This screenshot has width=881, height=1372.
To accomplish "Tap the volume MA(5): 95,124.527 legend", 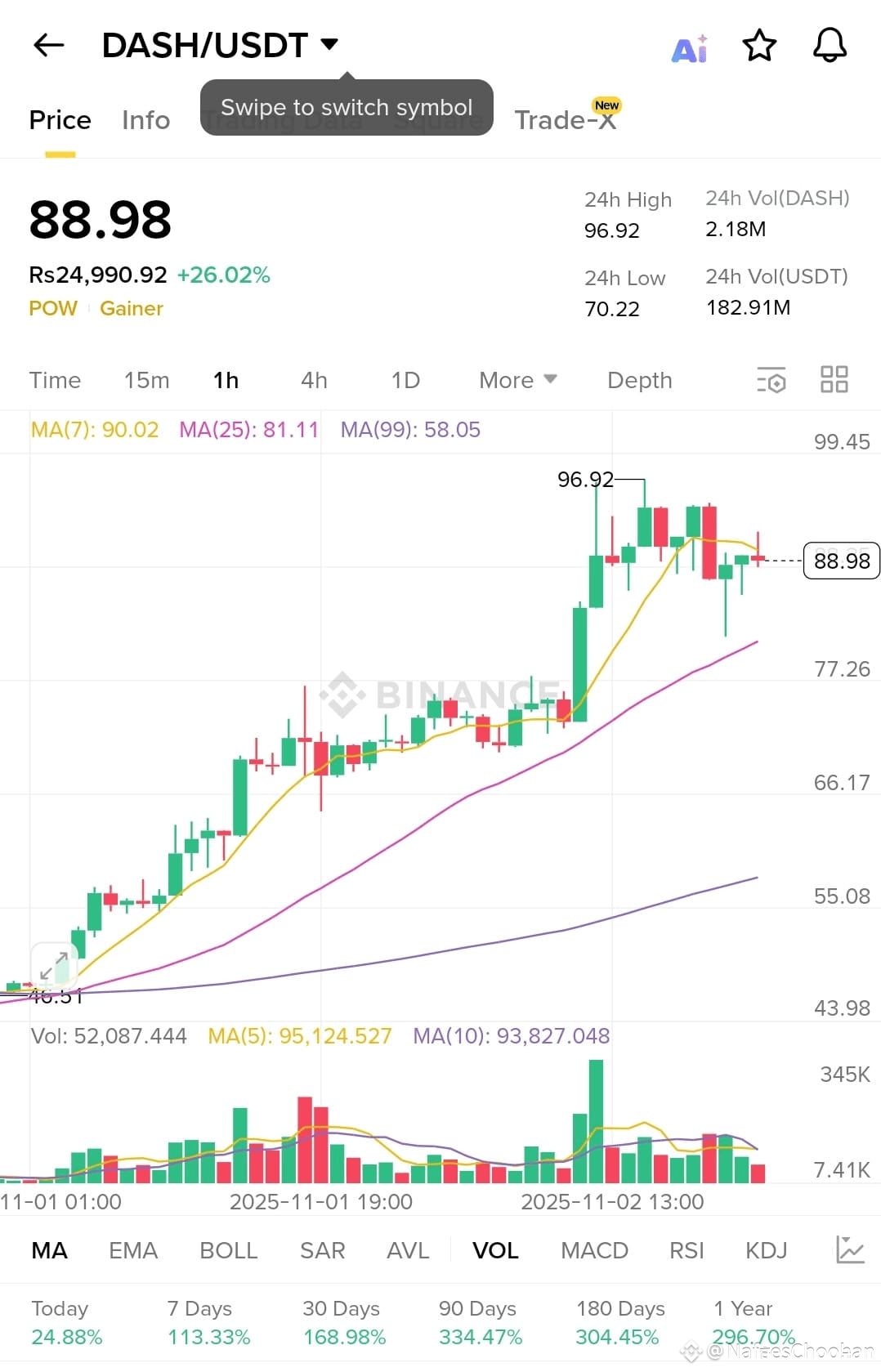I will coord(300,1036).
